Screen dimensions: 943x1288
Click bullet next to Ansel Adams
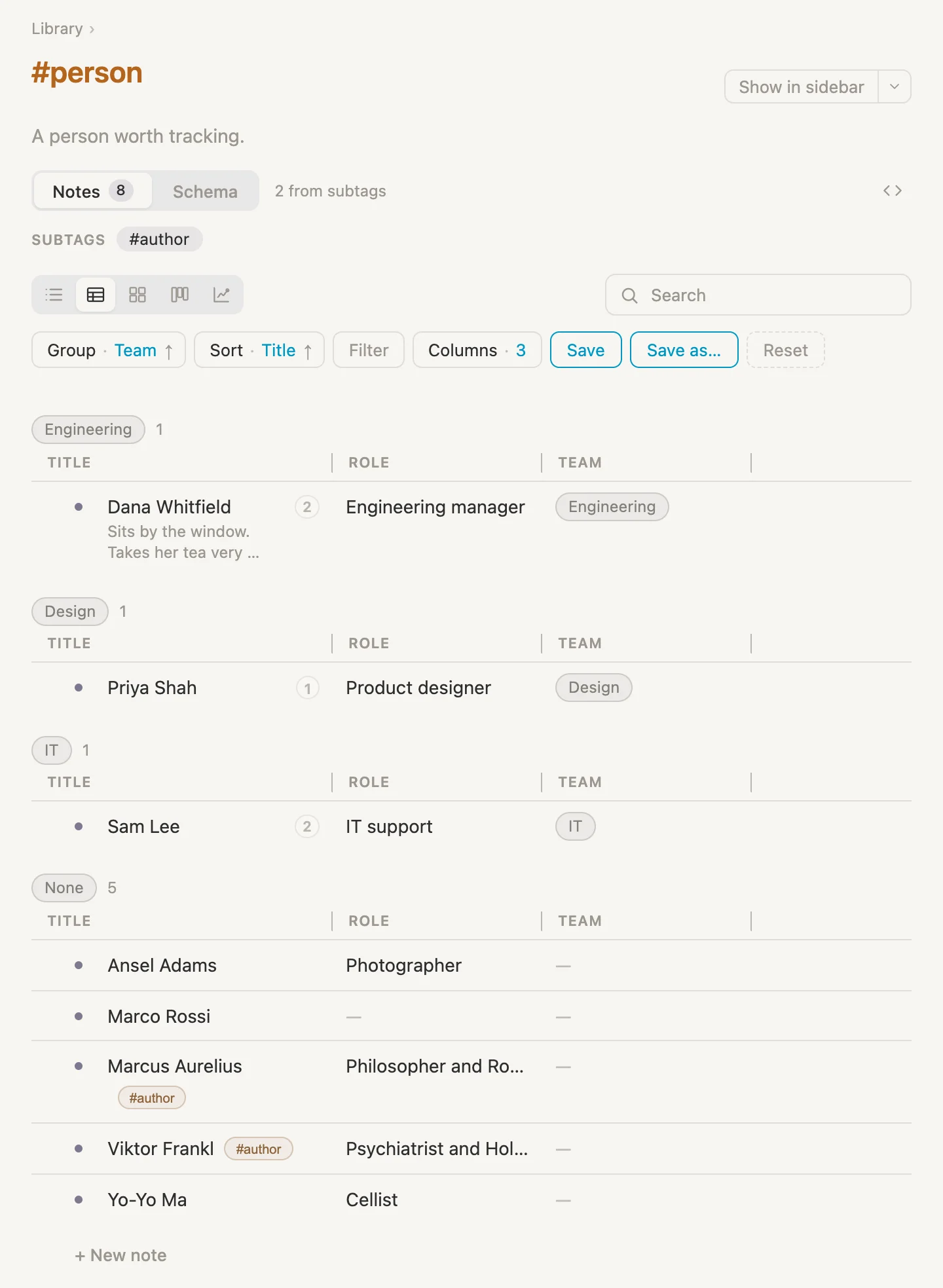tap(79, 965)
